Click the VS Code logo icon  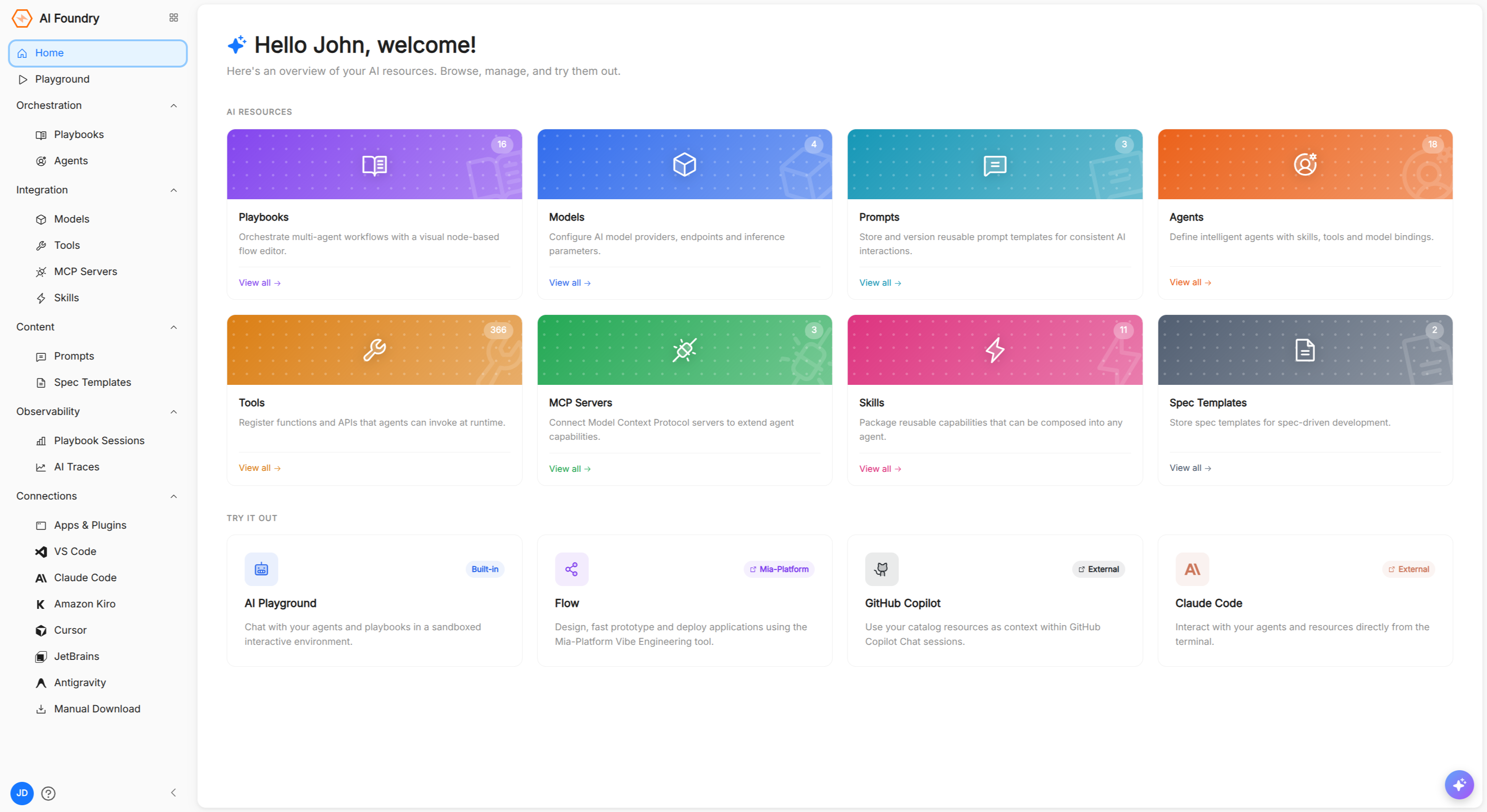(x=41, y=552)
